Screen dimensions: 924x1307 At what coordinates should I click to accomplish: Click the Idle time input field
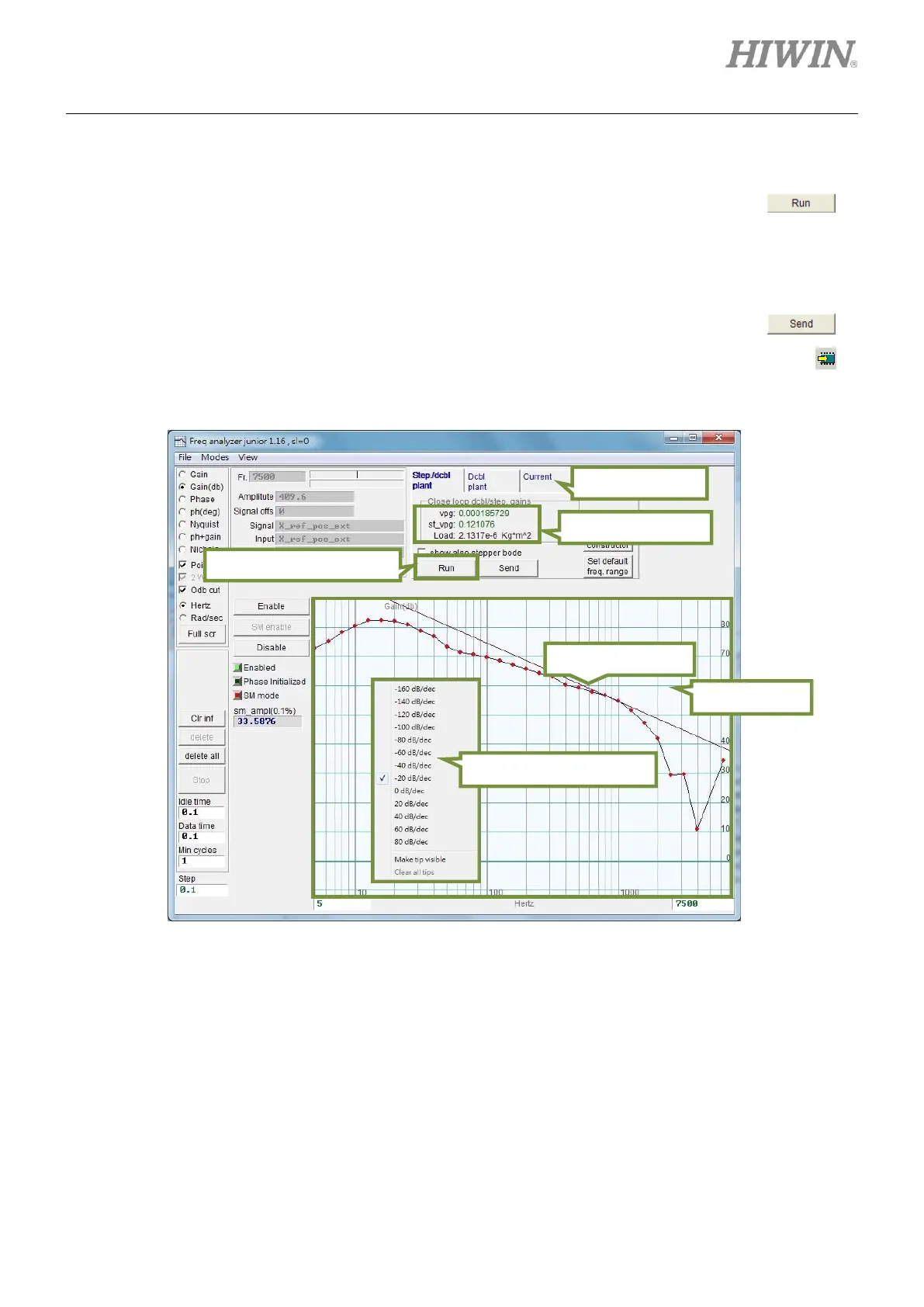pos(202,813)
